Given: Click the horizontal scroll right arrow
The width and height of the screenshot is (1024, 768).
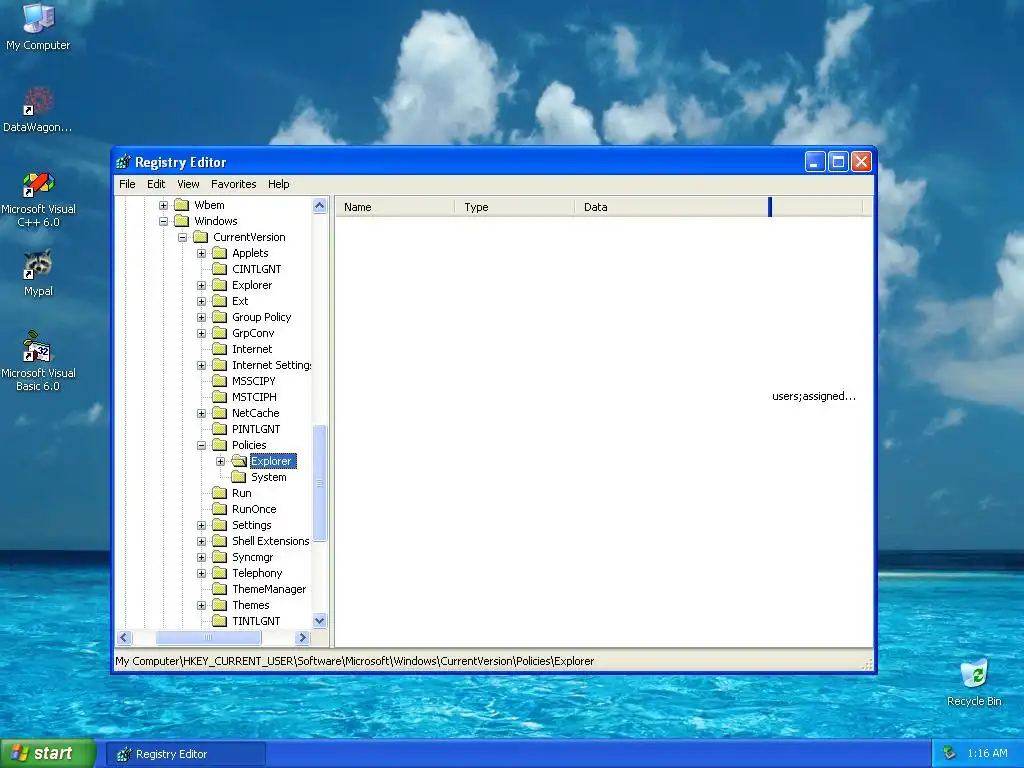Looking at the screenshot, I should 302,637.
